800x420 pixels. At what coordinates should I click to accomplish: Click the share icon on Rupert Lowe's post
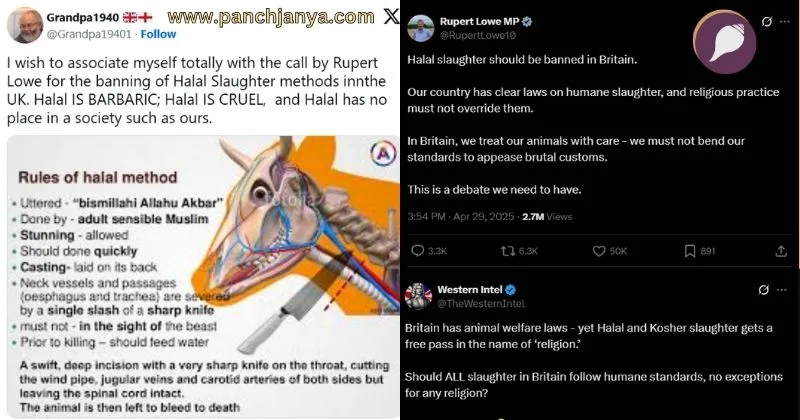click(781, 251)
